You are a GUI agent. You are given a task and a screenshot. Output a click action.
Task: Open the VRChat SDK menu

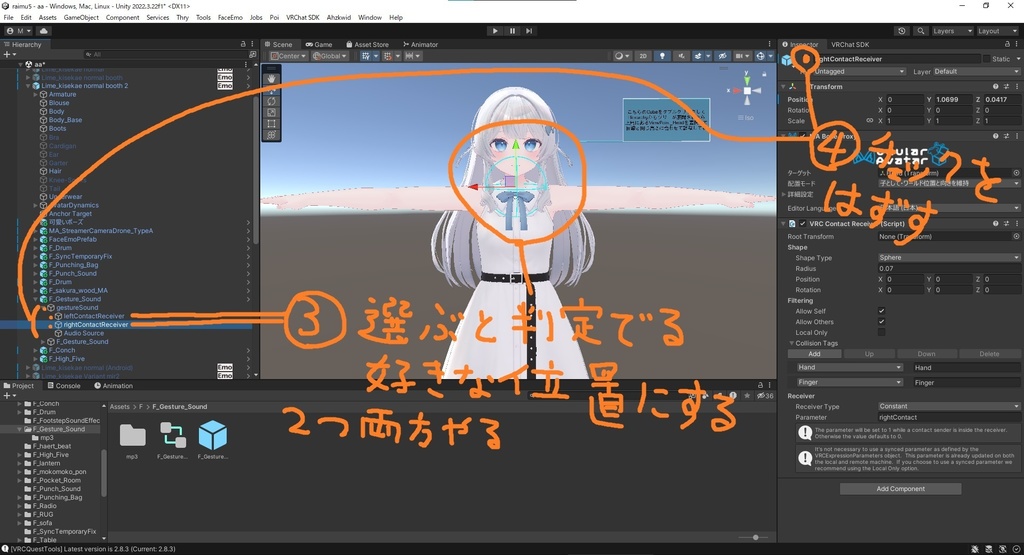pos(302,18)
